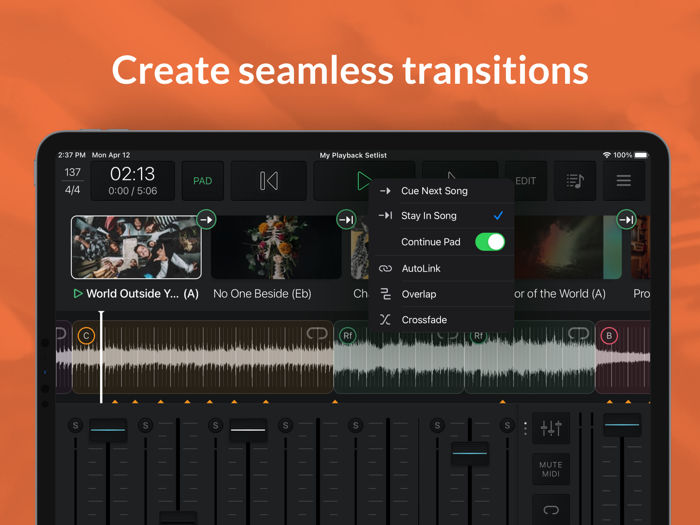Select the ...or of the World artwork

click(568, 247)
